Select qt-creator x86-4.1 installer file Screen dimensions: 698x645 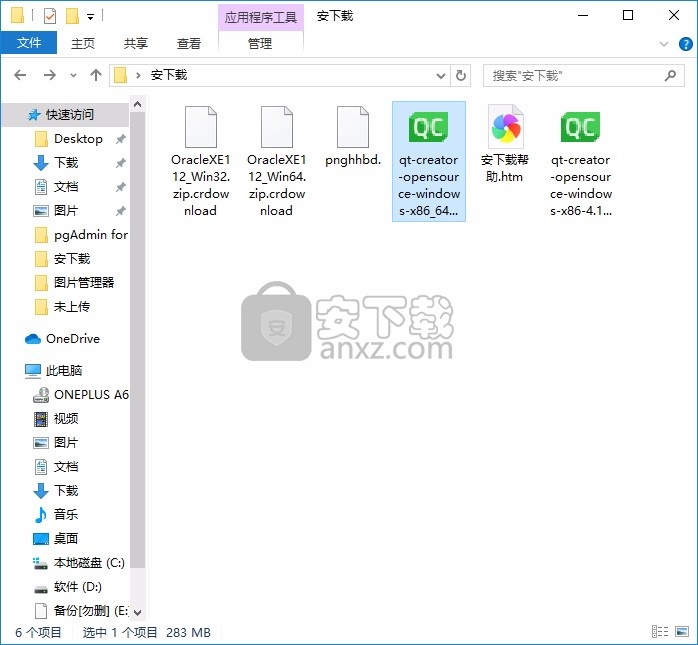(580, 161)
